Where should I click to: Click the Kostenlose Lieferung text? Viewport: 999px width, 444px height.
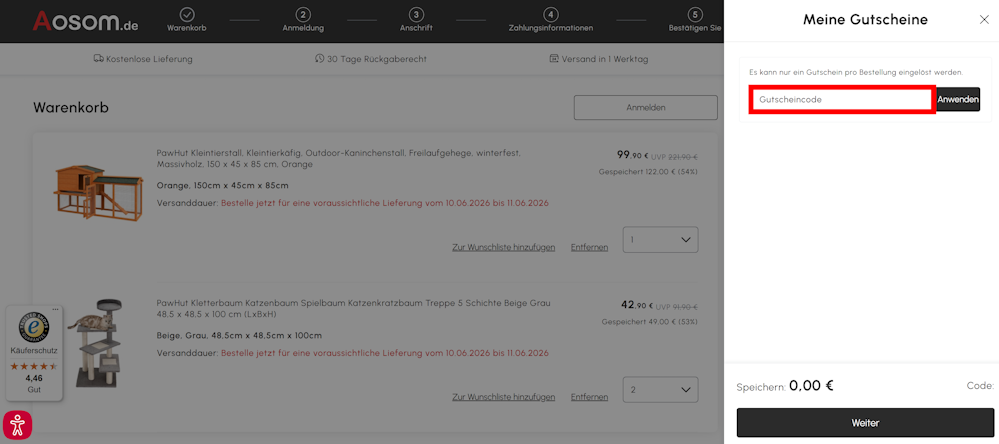point(149,59)
